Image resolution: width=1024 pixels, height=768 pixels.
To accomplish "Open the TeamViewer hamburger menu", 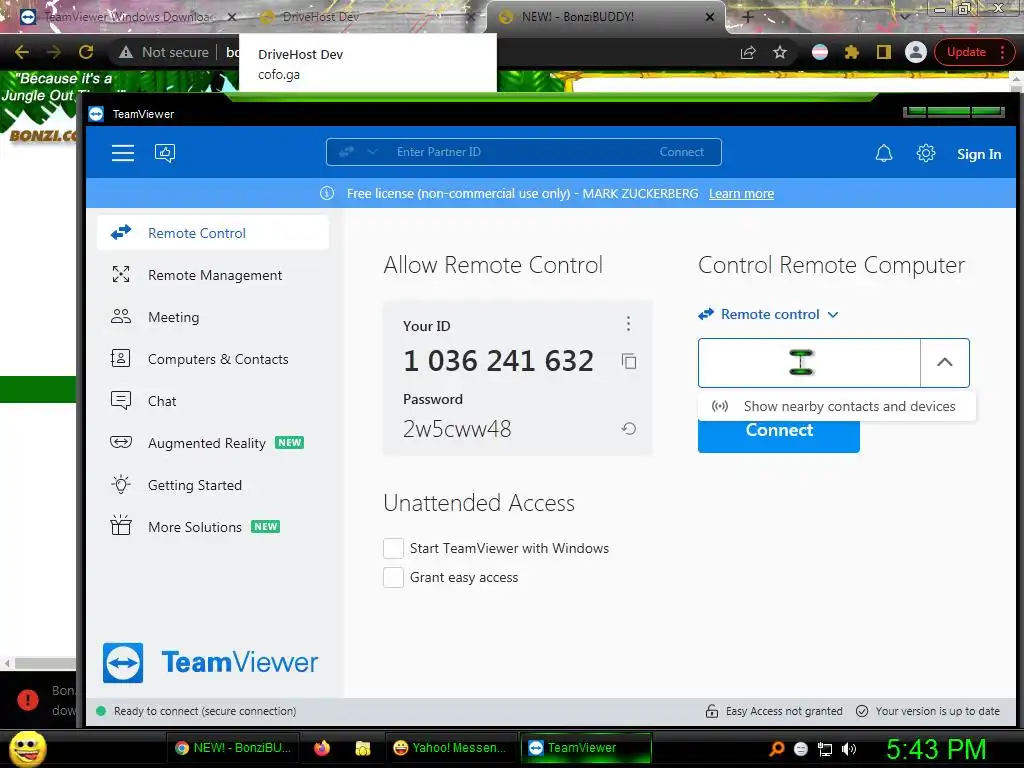I will coord(123,153).
